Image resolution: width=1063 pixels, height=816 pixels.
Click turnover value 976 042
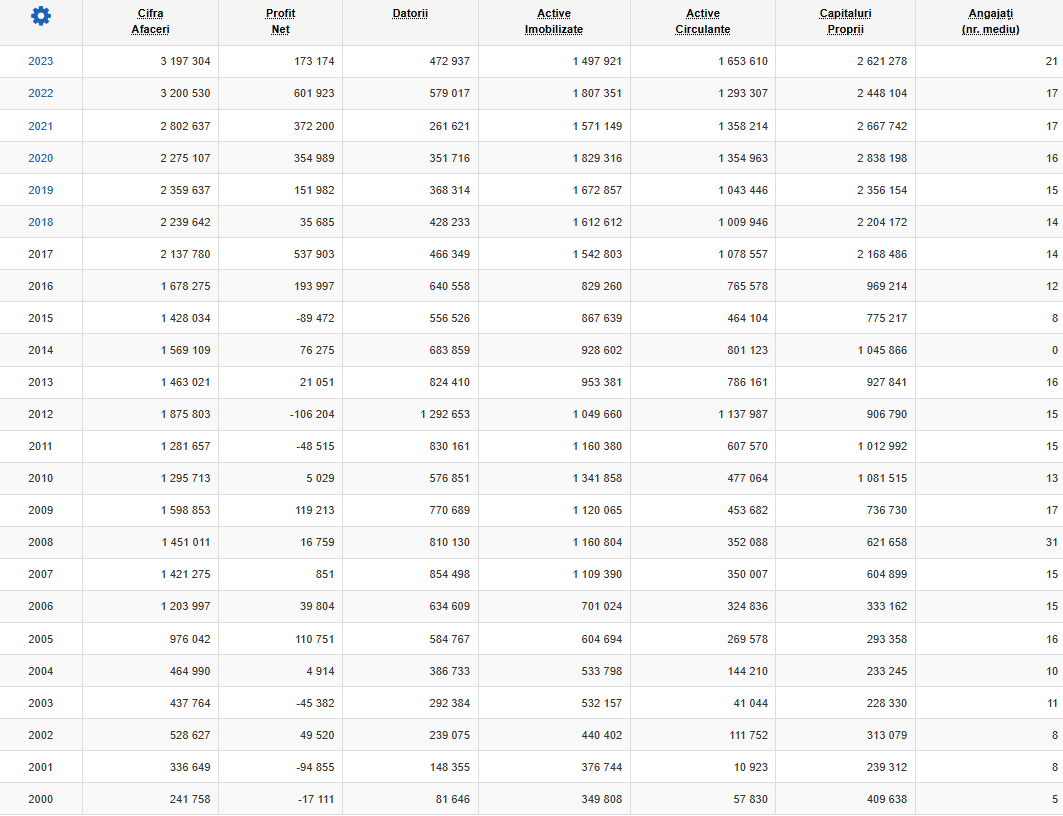[190, 639]
